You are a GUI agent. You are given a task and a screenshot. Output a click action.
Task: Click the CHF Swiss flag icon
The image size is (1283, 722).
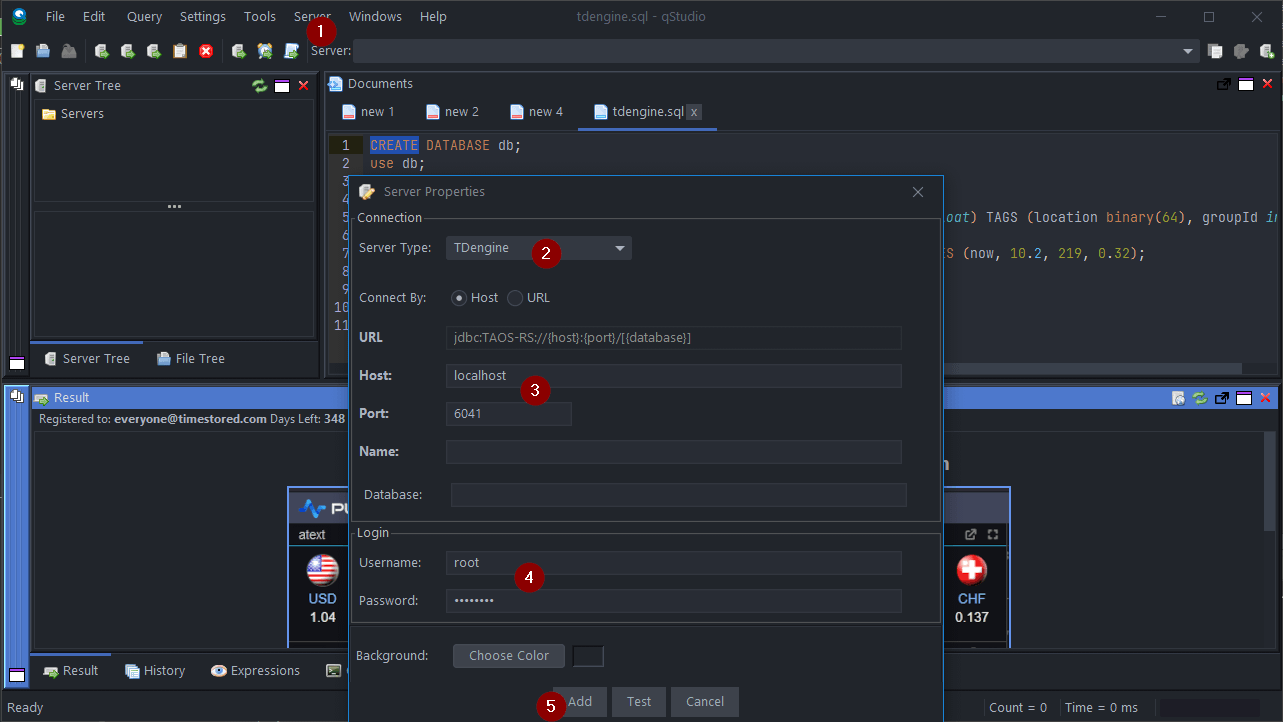[x=971, y=570]
